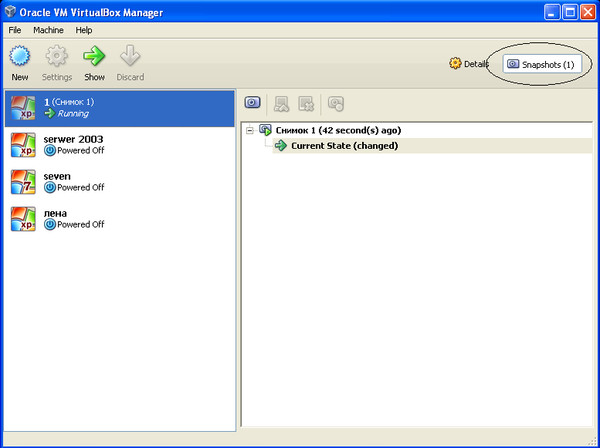Switch to the Snapshots (1) tab

pos(542,64)
